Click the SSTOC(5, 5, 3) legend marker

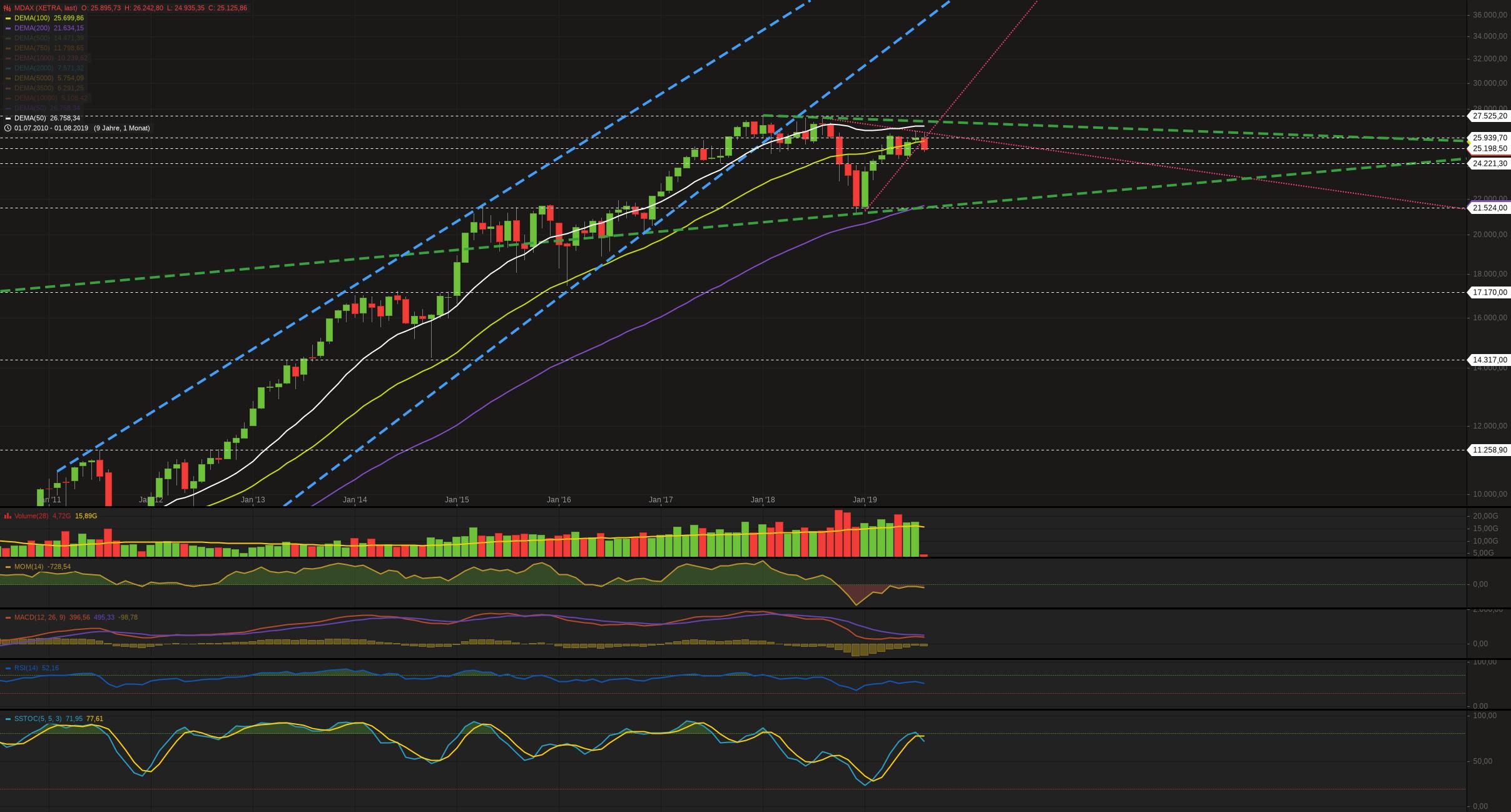pyautogui.click(x=8, y=719)
